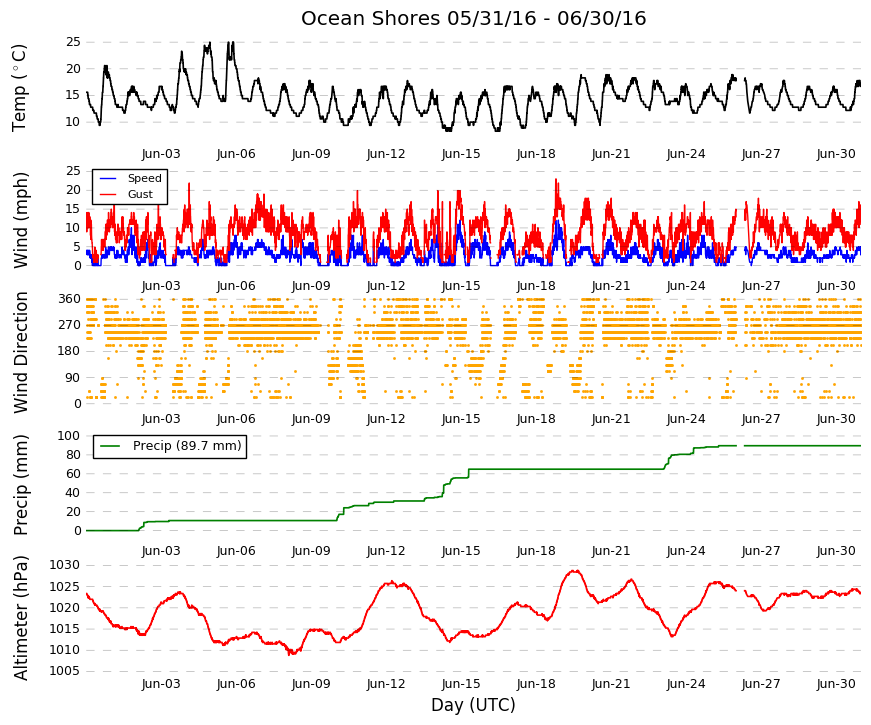Click the 1030 tick on altimeter axis

coord(64,565)
